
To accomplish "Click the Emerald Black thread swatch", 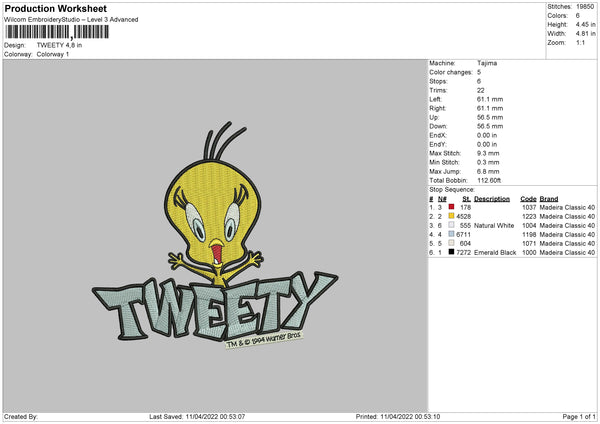I will click(x=451, y=252).
